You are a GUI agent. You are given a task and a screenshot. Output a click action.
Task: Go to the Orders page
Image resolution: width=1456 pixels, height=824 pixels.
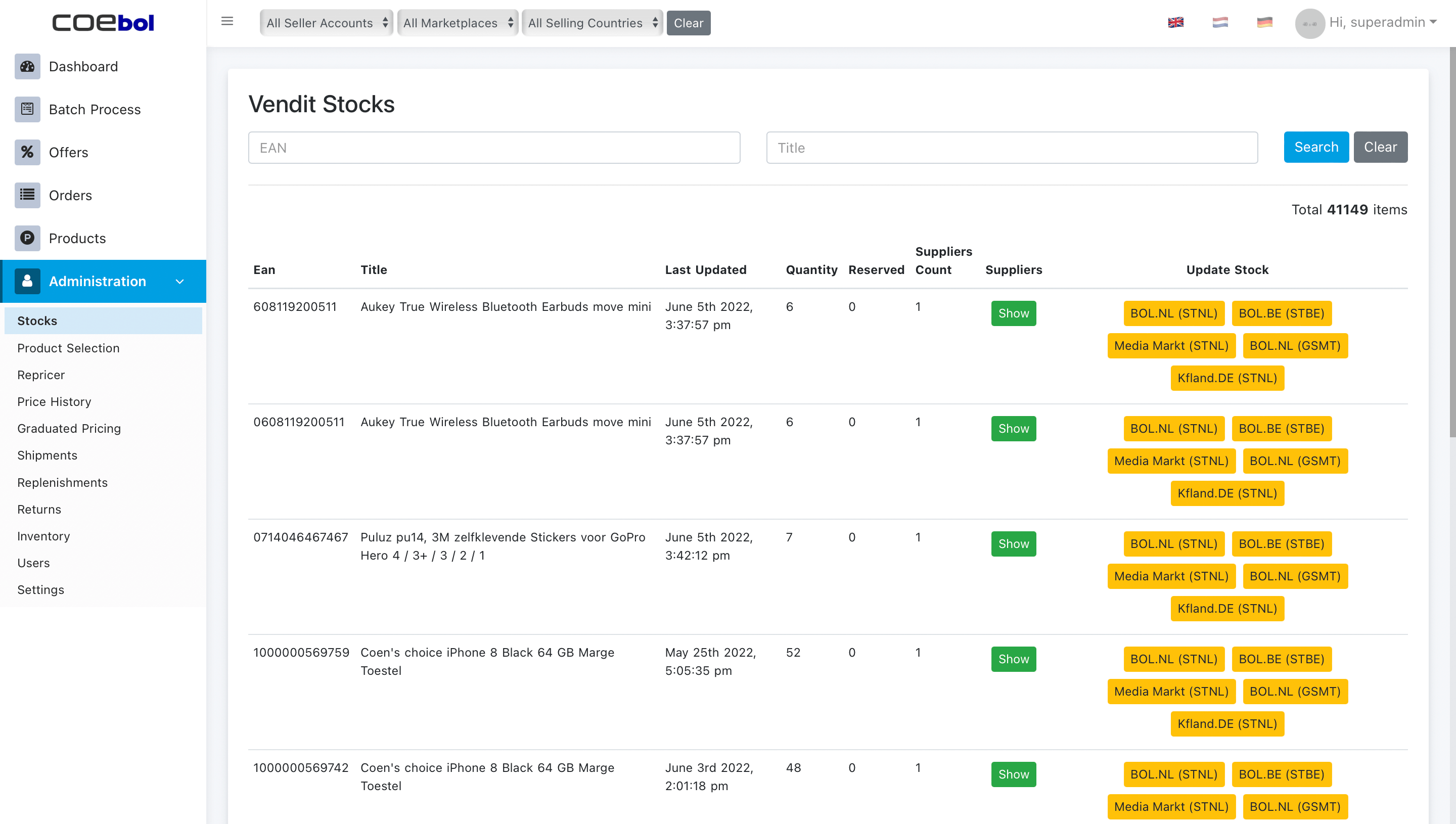coord(70,195)
